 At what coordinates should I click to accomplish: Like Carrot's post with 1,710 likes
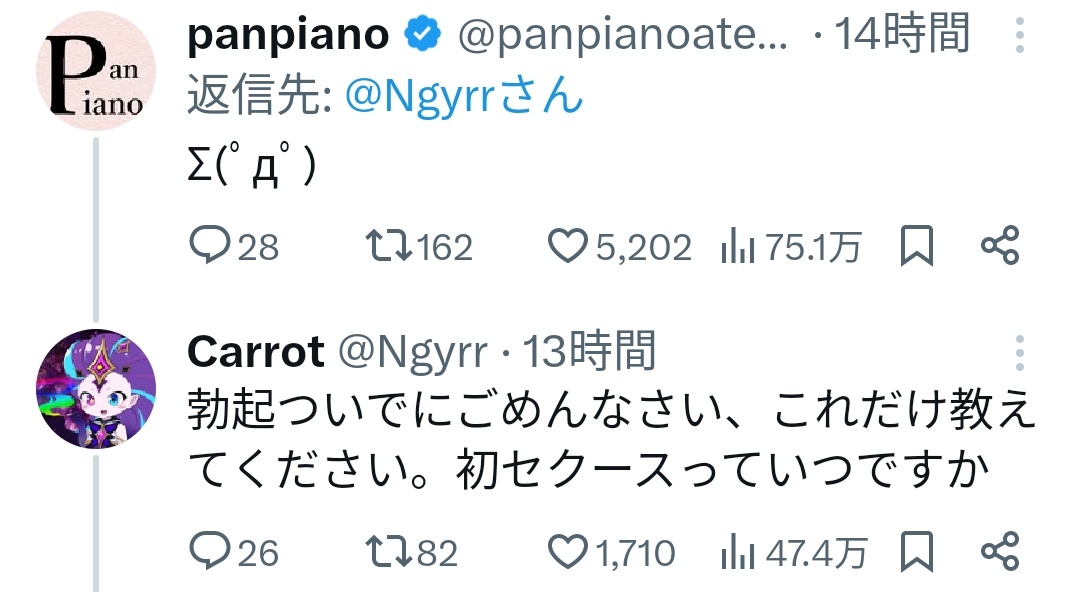coord(569,551)
